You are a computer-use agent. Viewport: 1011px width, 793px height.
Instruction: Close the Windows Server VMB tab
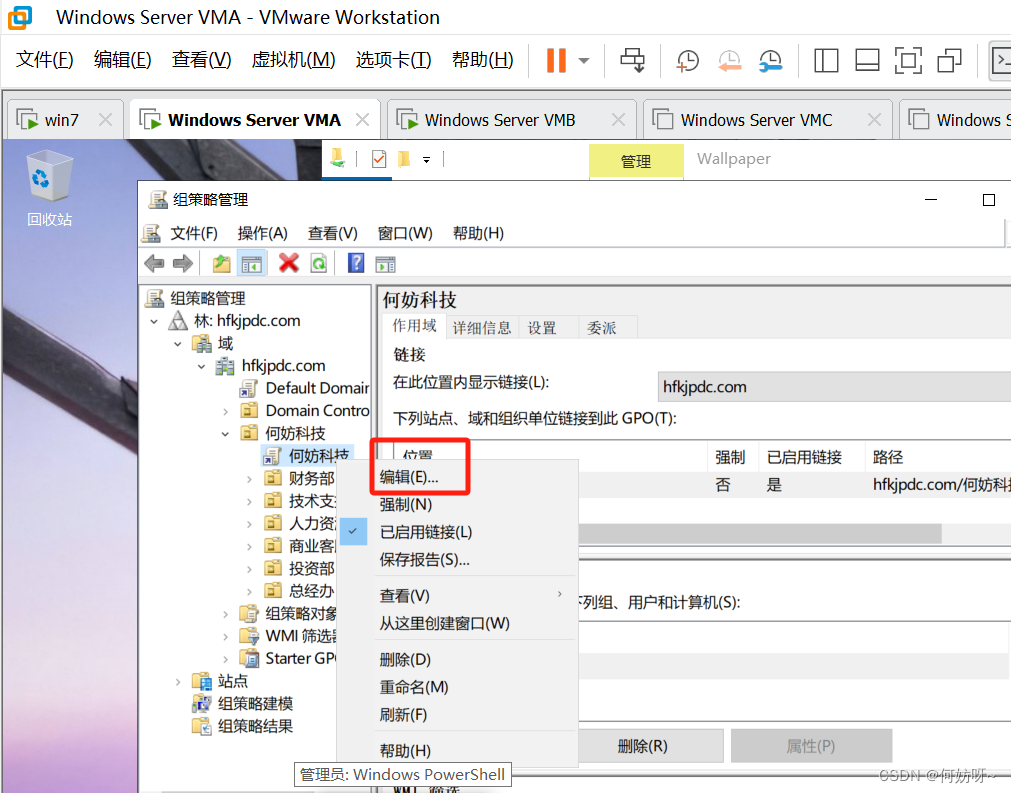click(x=618, y=120)
